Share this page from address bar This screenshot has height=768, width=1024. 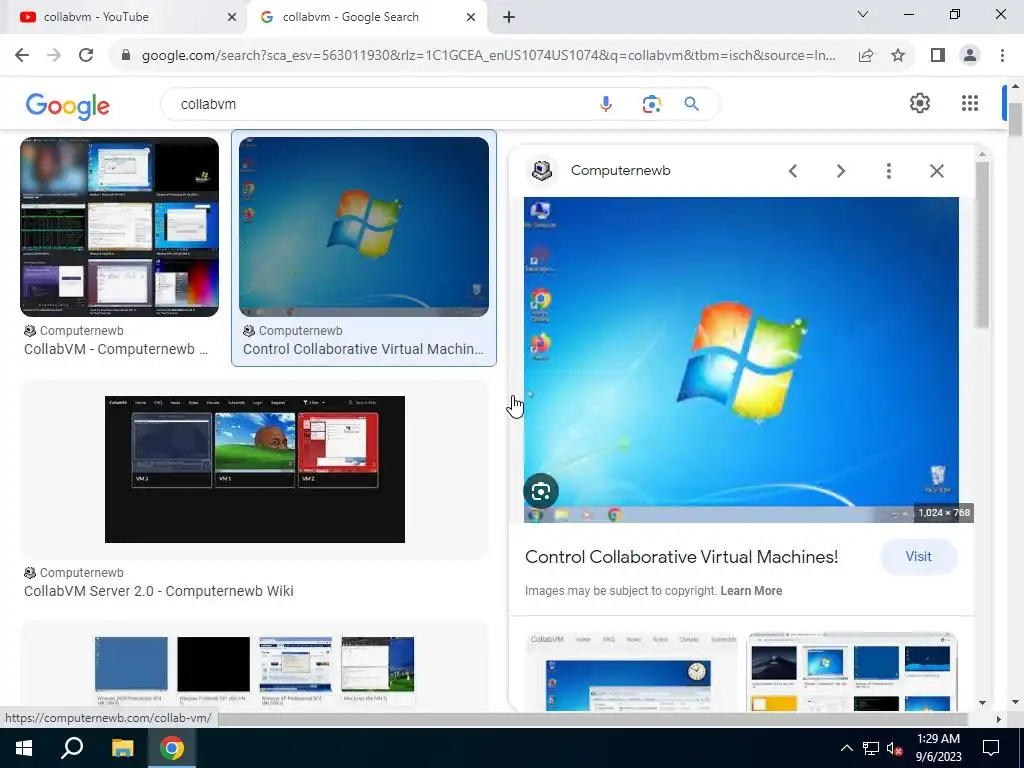(x=866, y=56)
